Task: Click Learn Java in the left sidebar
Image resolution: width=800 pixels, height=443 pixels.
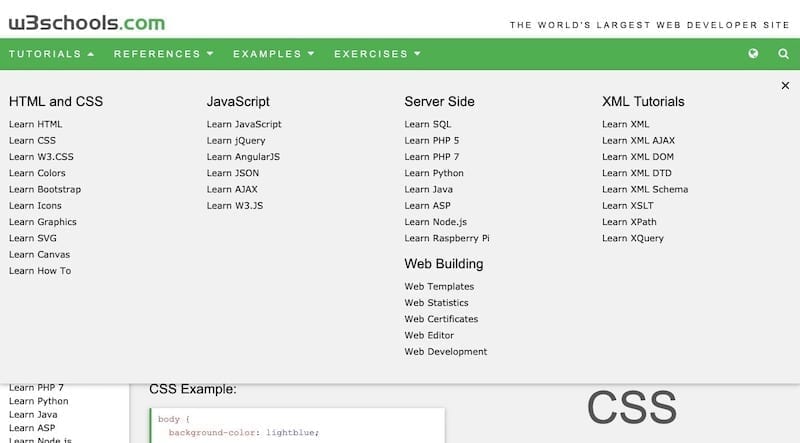Action: [x=33, y=414]
